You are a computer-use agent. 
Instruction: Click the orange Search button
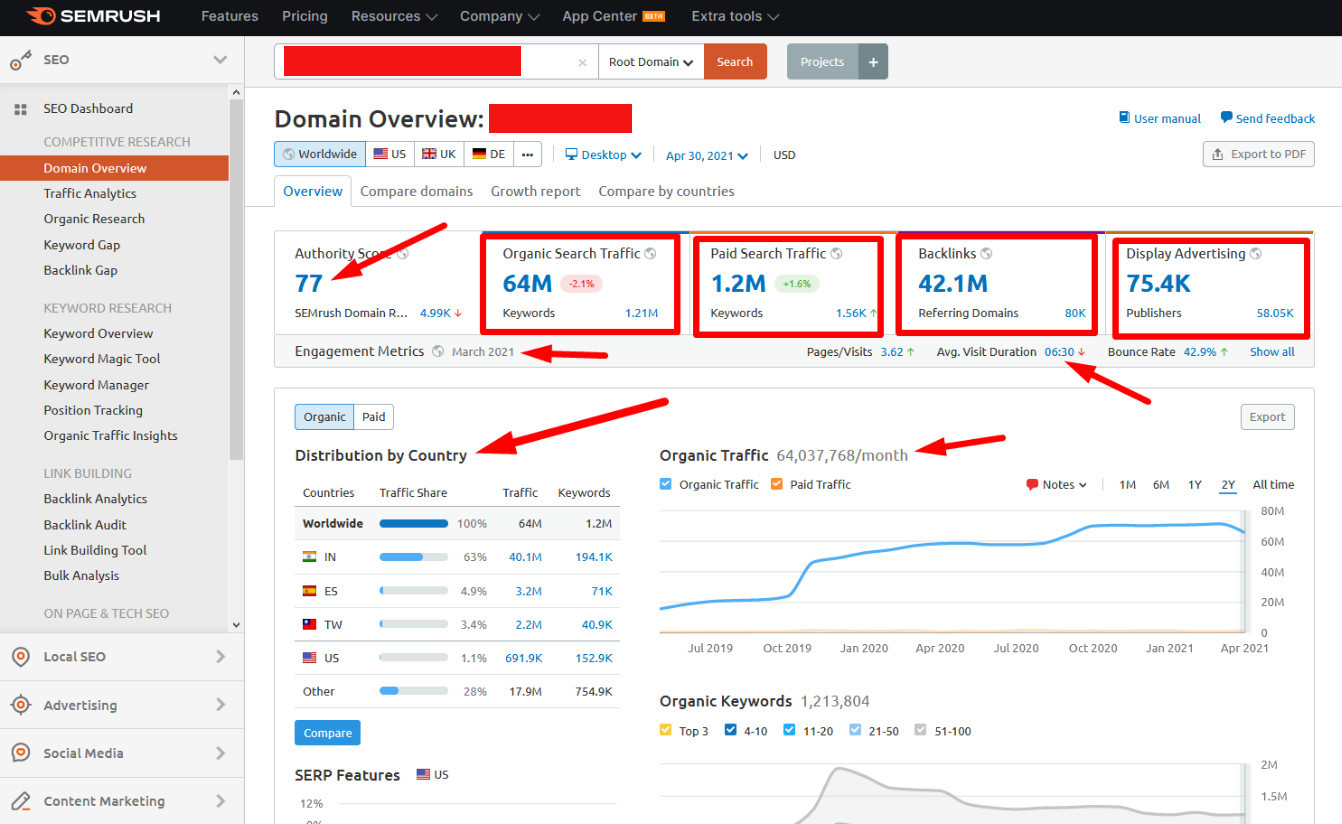point(735,62)
